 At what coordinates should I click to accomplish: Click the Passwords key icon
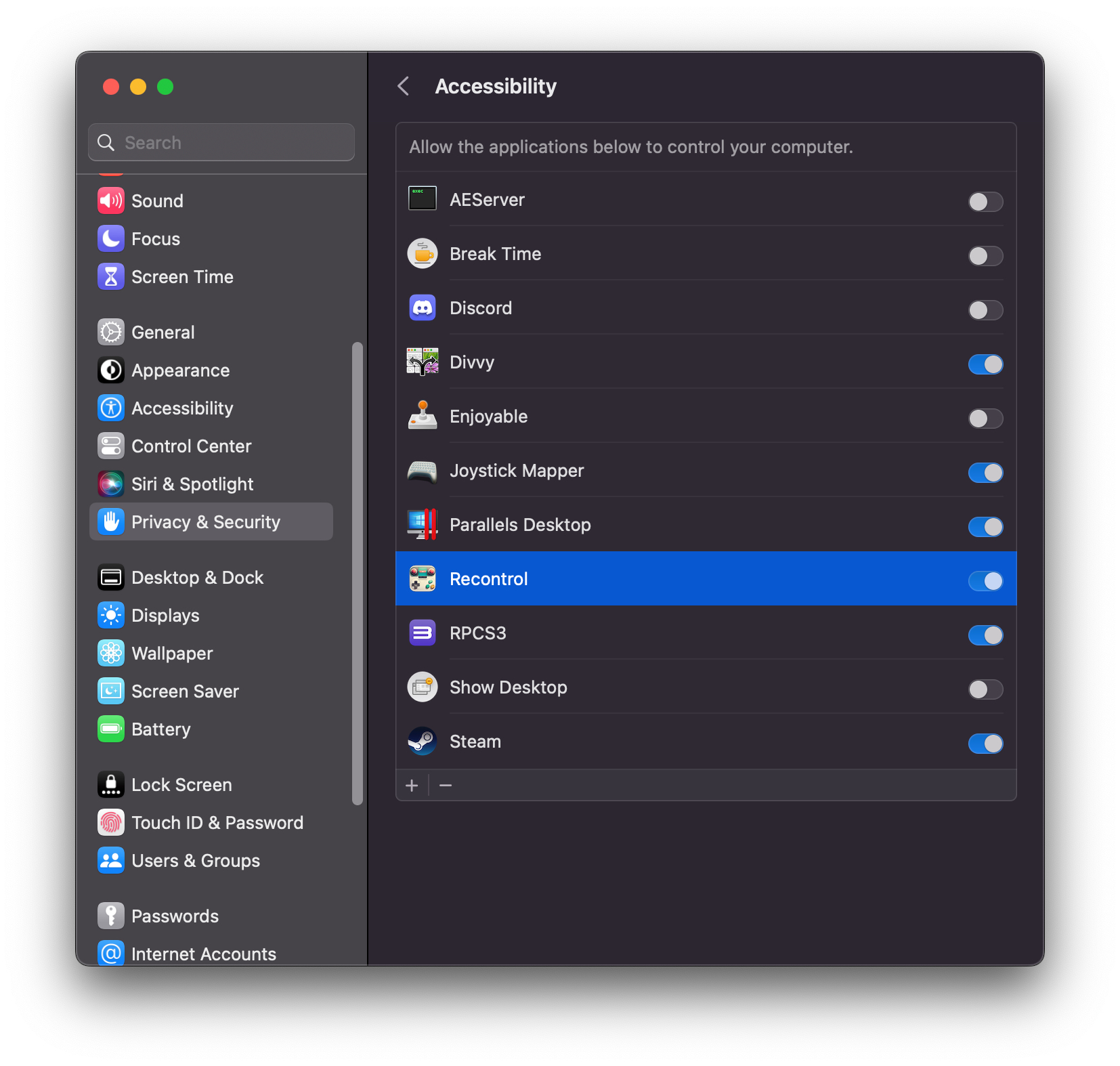coord(111,916)
